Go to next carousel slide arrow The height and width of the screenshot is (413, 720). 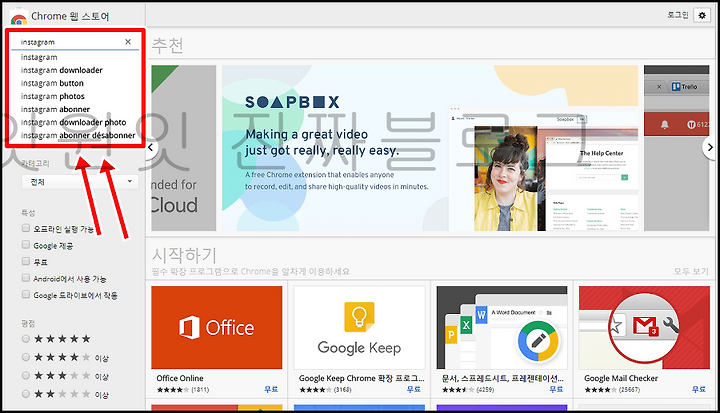[710, 147]
